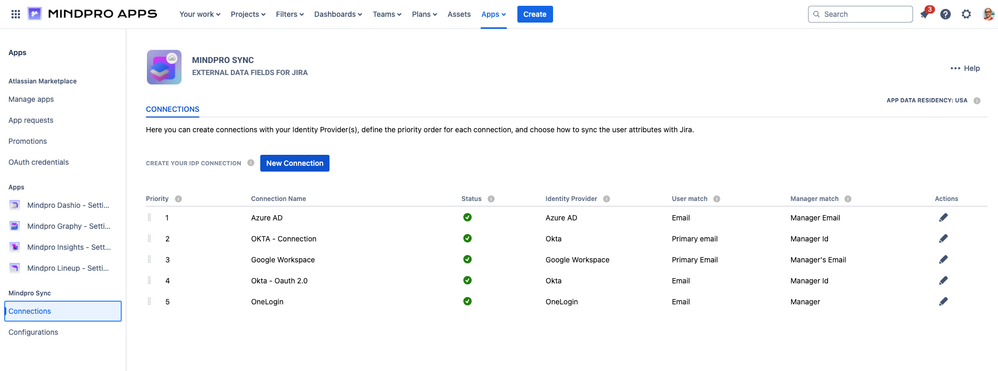Open Mindpro Graphy settings link

pos(69,226)
